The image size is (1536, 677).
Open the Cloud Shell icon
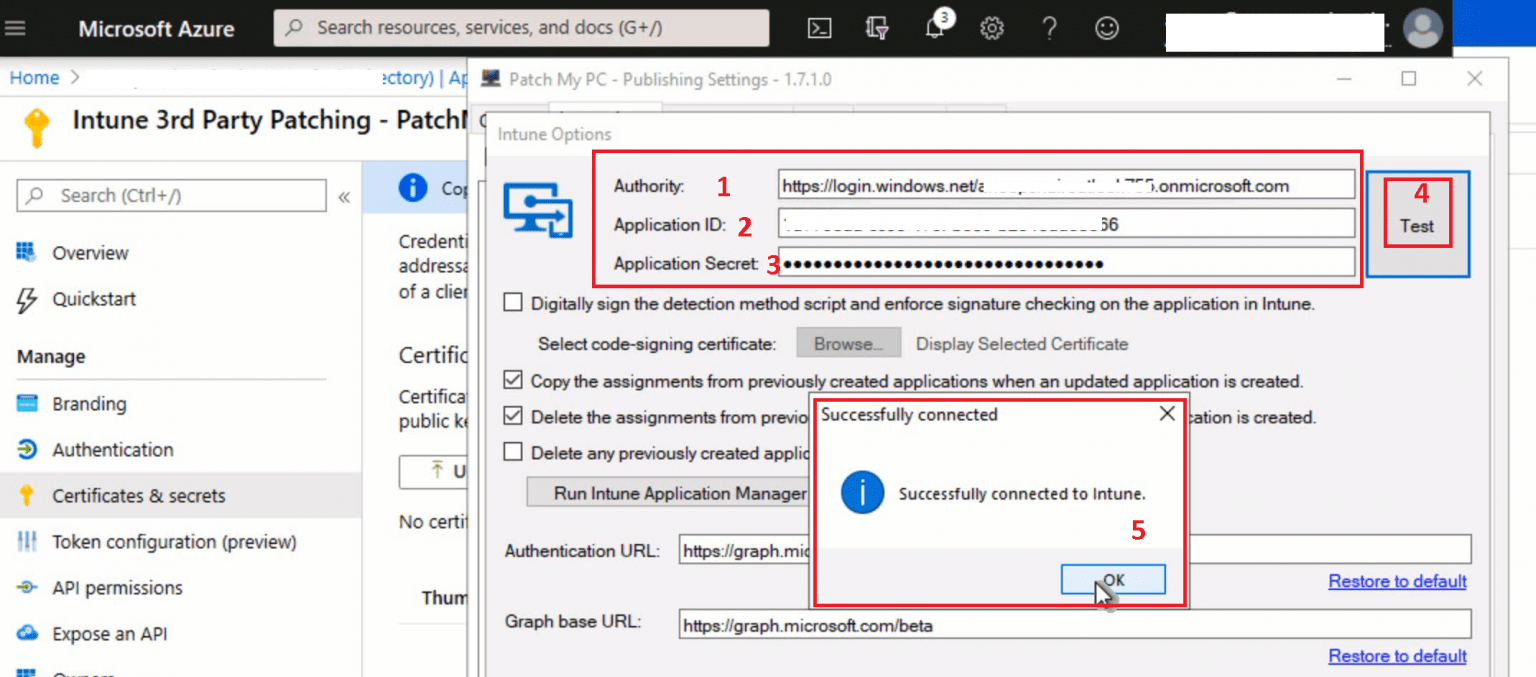(819, 29)
